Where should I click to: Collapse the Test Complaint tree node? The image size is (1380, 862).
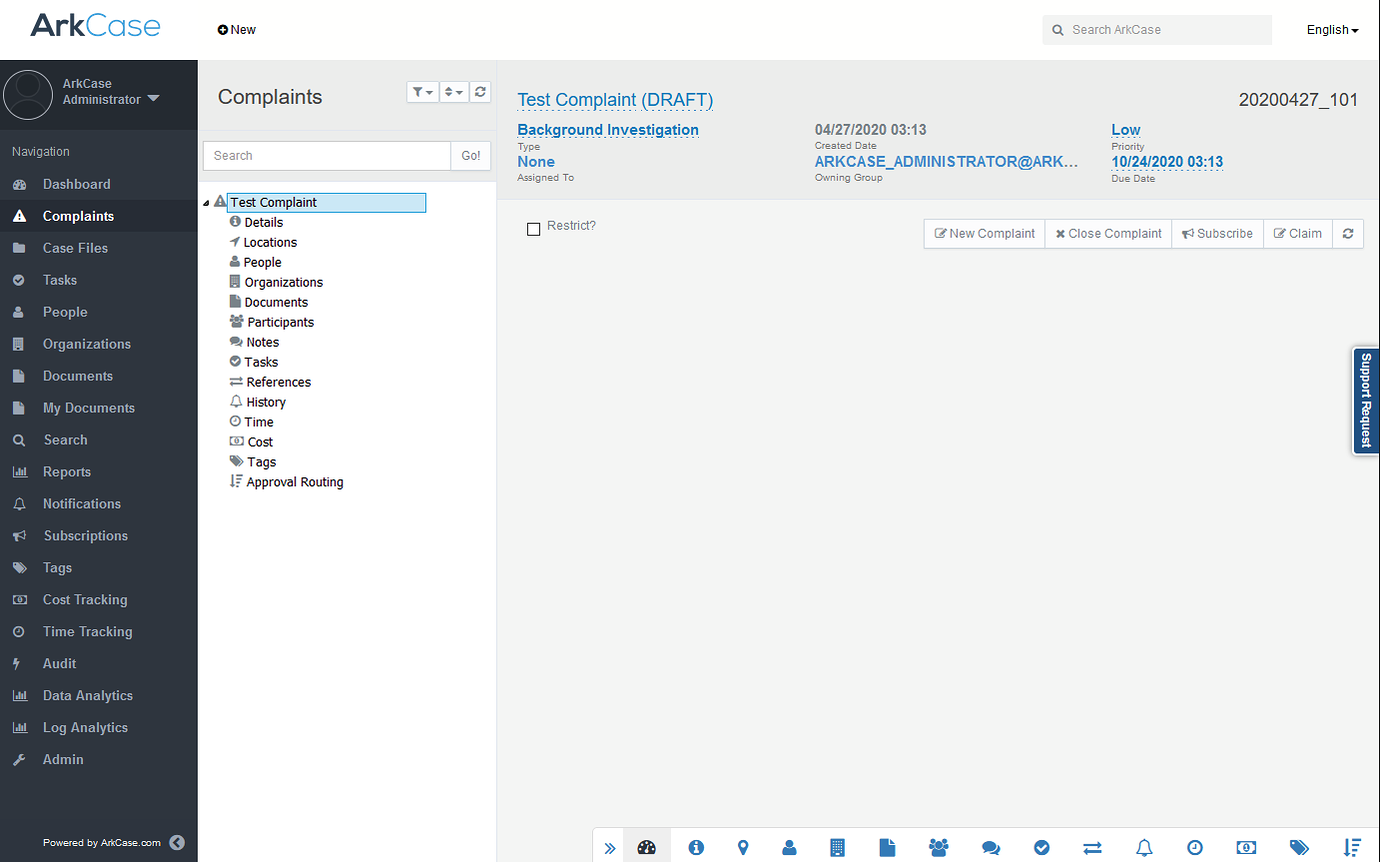[206, 203]
